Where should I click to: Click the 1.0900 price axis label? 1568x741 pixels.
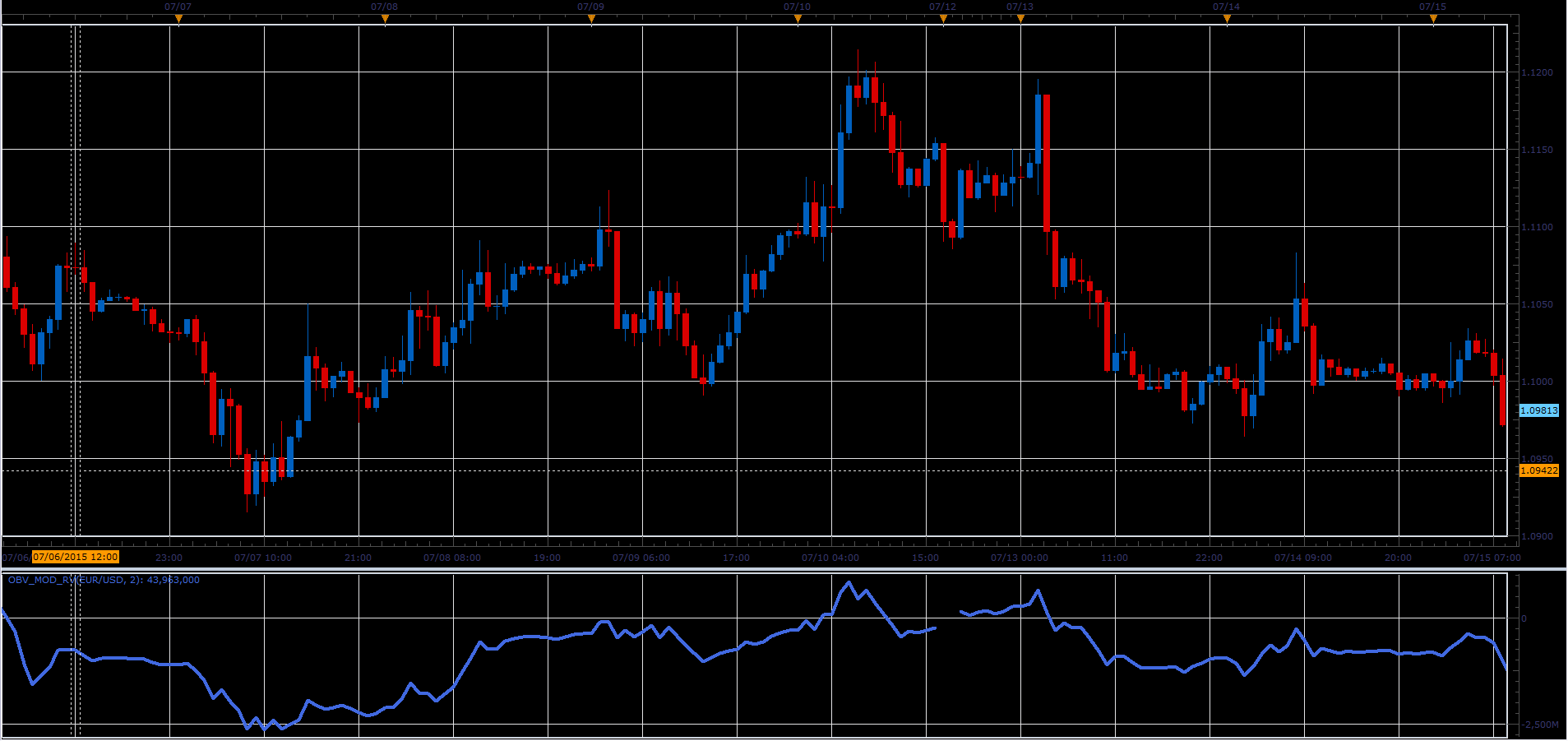(x=1537, y=536)
